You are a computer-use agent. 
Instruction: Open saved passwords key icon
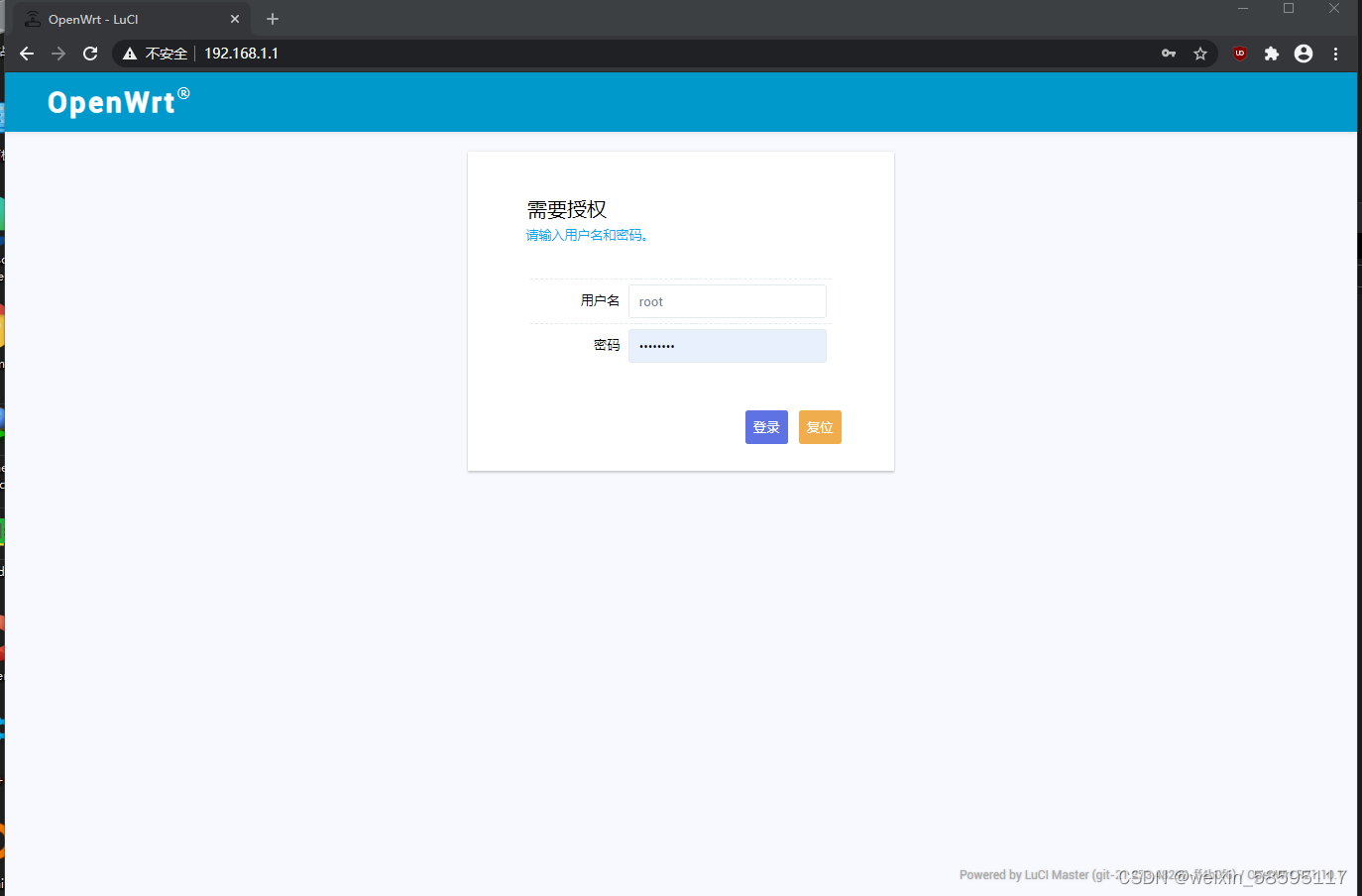pos(1169,54)
